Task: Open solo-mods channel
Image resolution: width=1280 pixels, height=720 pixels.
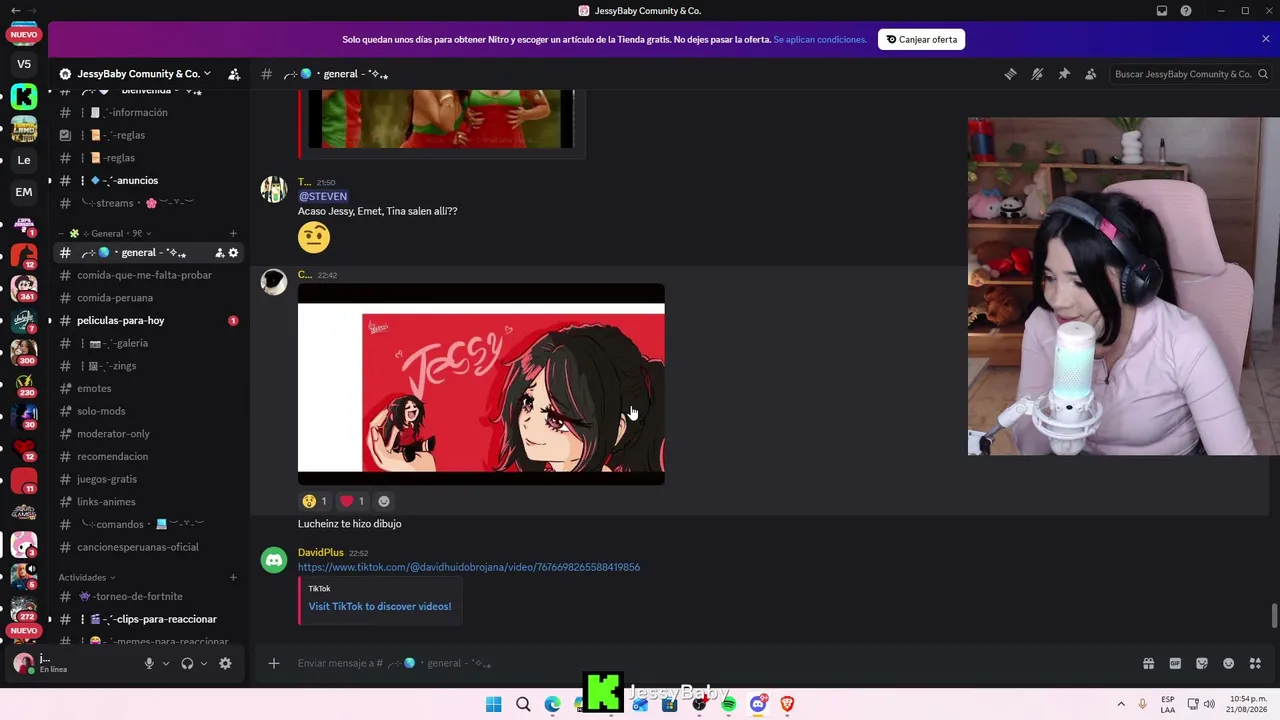Action: point(101,411)
